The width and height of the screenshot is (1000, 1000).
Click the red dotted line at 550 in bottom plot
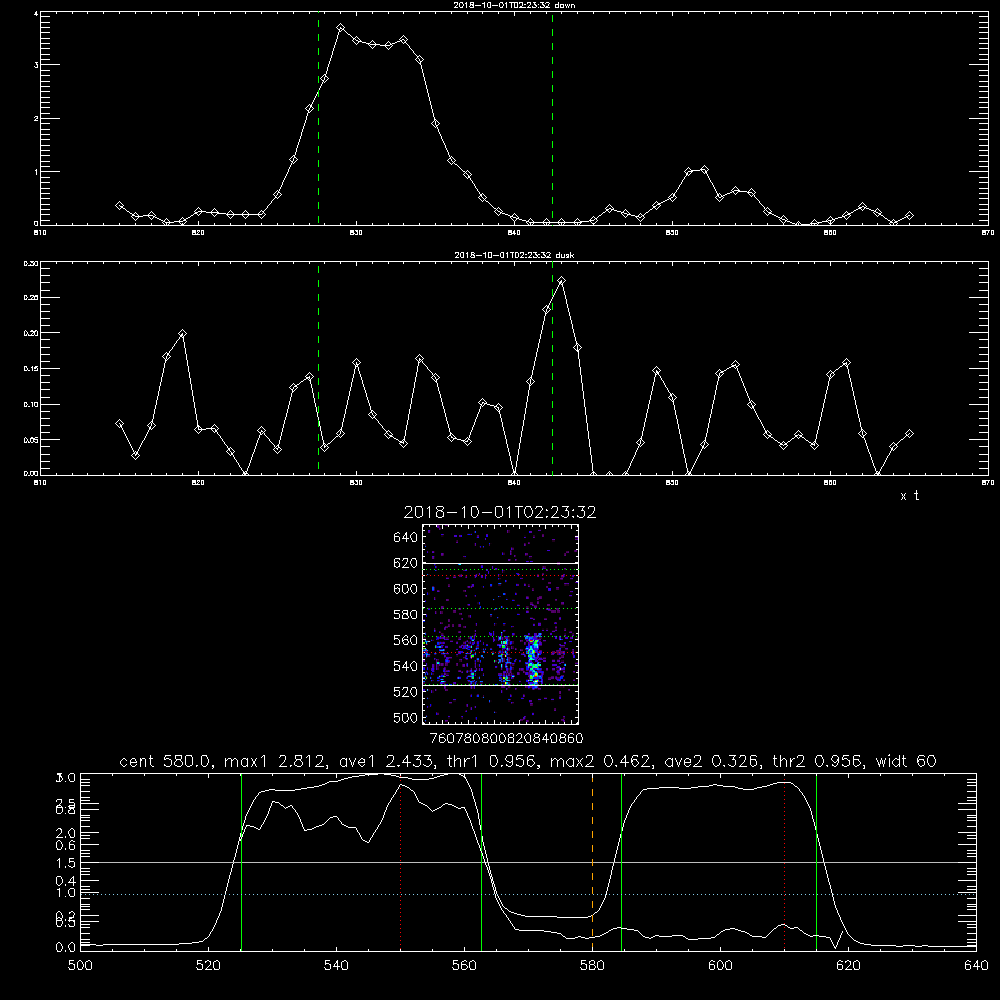pyautogui.click(x=401, y=861)
